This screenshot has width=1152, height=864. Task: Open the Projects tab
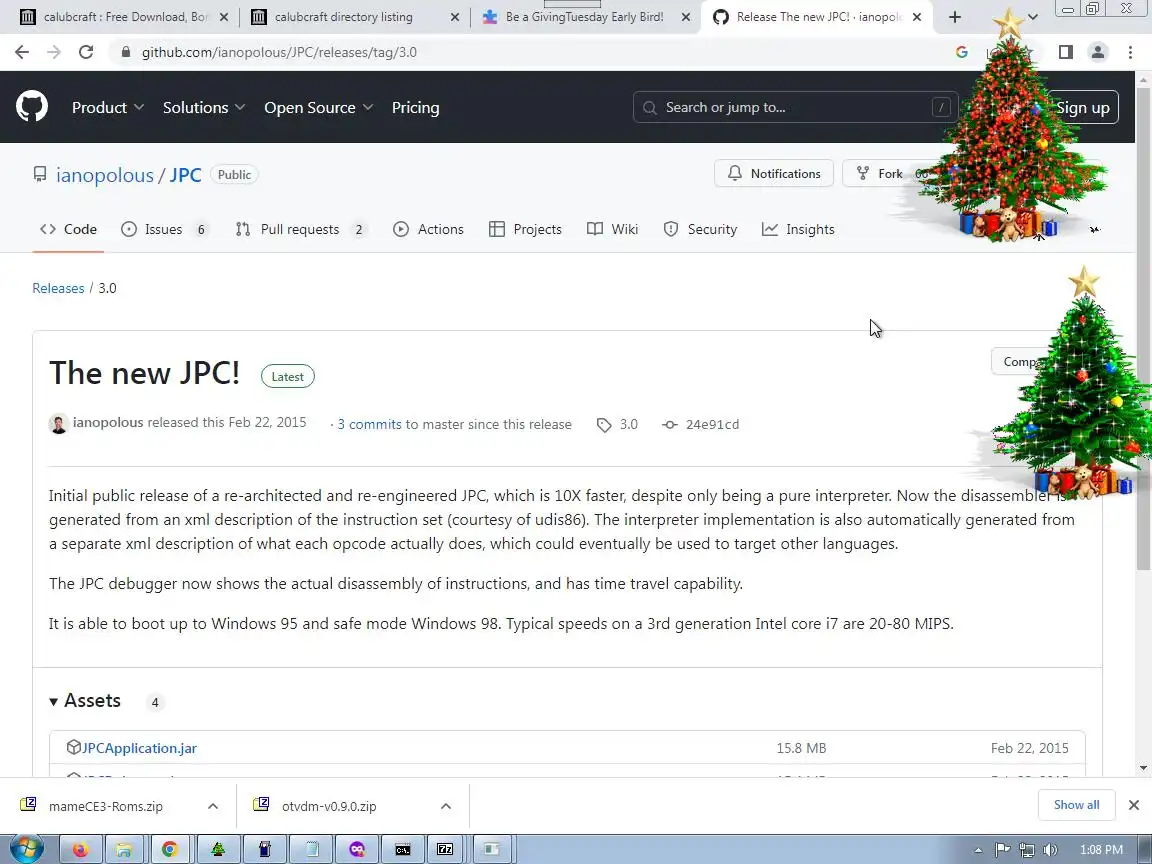525,229
